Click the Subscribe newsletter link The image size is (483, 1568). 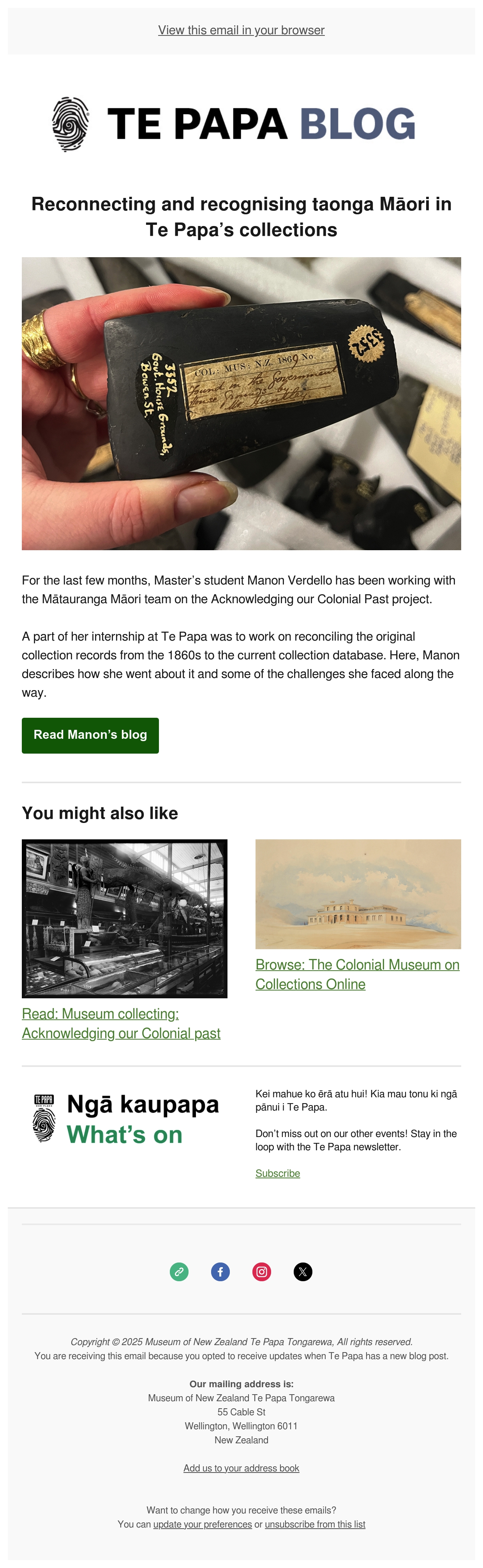(277, 1174)
